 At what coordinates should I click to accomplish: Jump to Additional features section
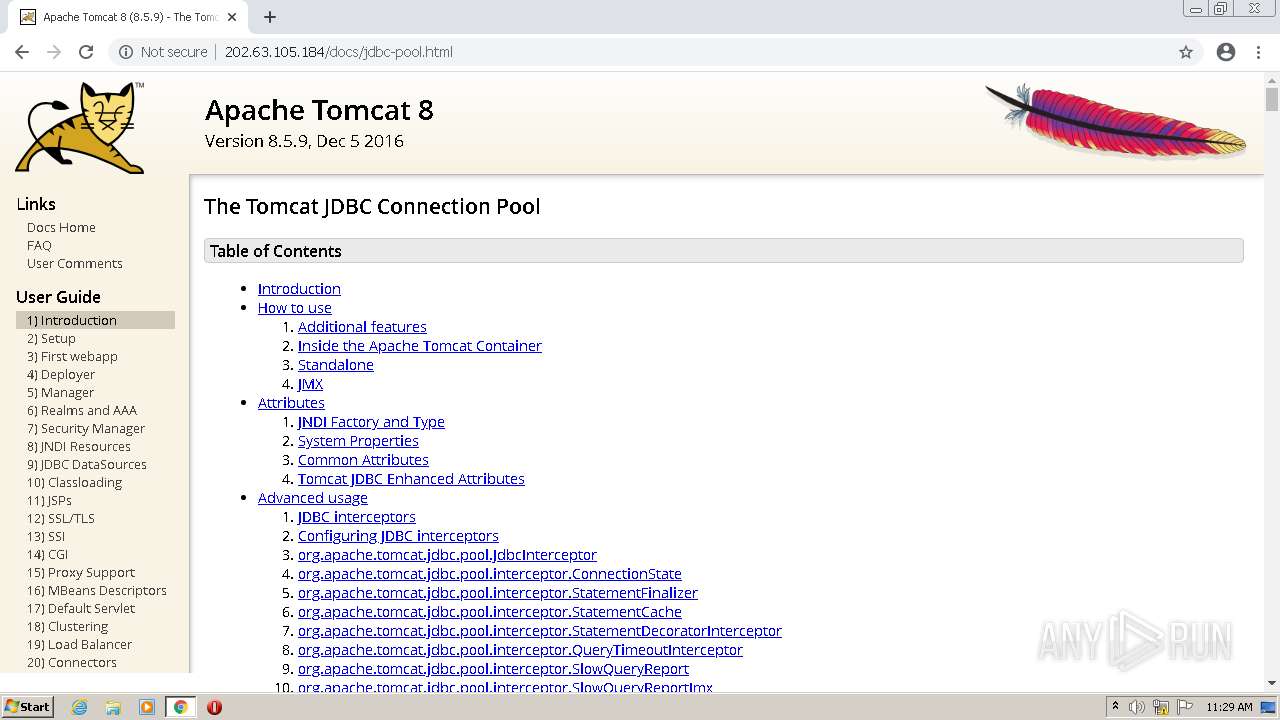362,327
